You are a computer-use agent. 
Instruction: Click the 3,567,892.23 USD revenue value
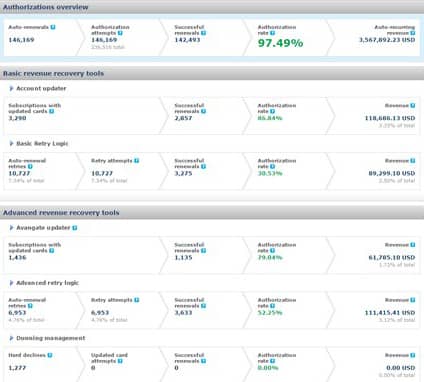(x=387, y=40)
